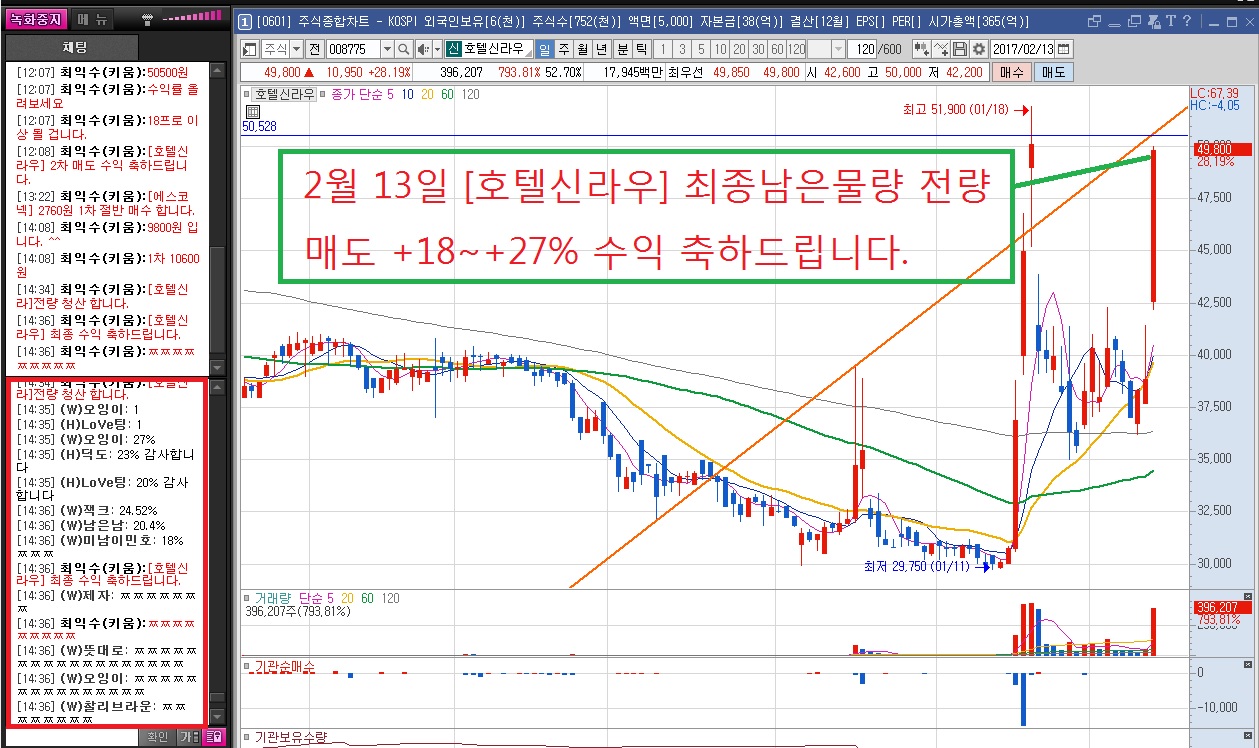This screenshot has height=748, width=1259.
Task: Select the 채팅 chat tab
Action: [75, 47]
